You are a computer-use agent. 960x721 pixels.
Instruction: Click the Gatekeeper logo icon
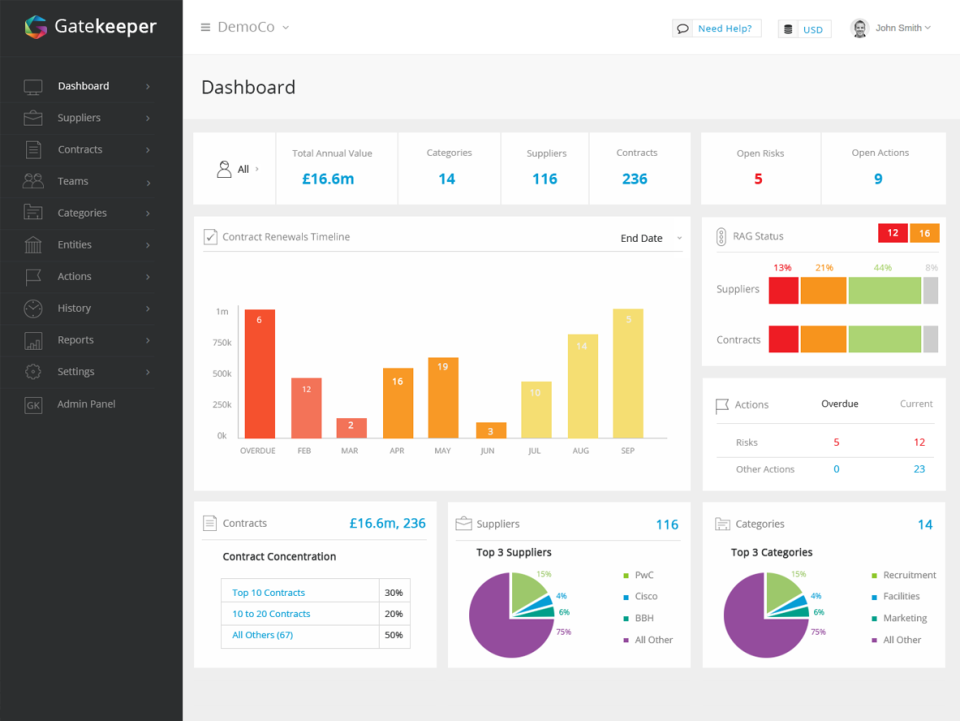[x=36, y=27]
